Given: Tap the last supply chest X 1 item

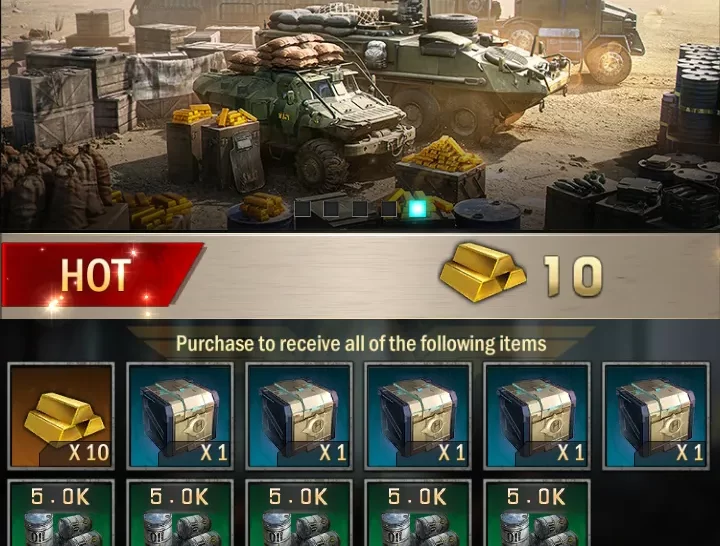Looking at the screenshot, I should pos(655,417).
